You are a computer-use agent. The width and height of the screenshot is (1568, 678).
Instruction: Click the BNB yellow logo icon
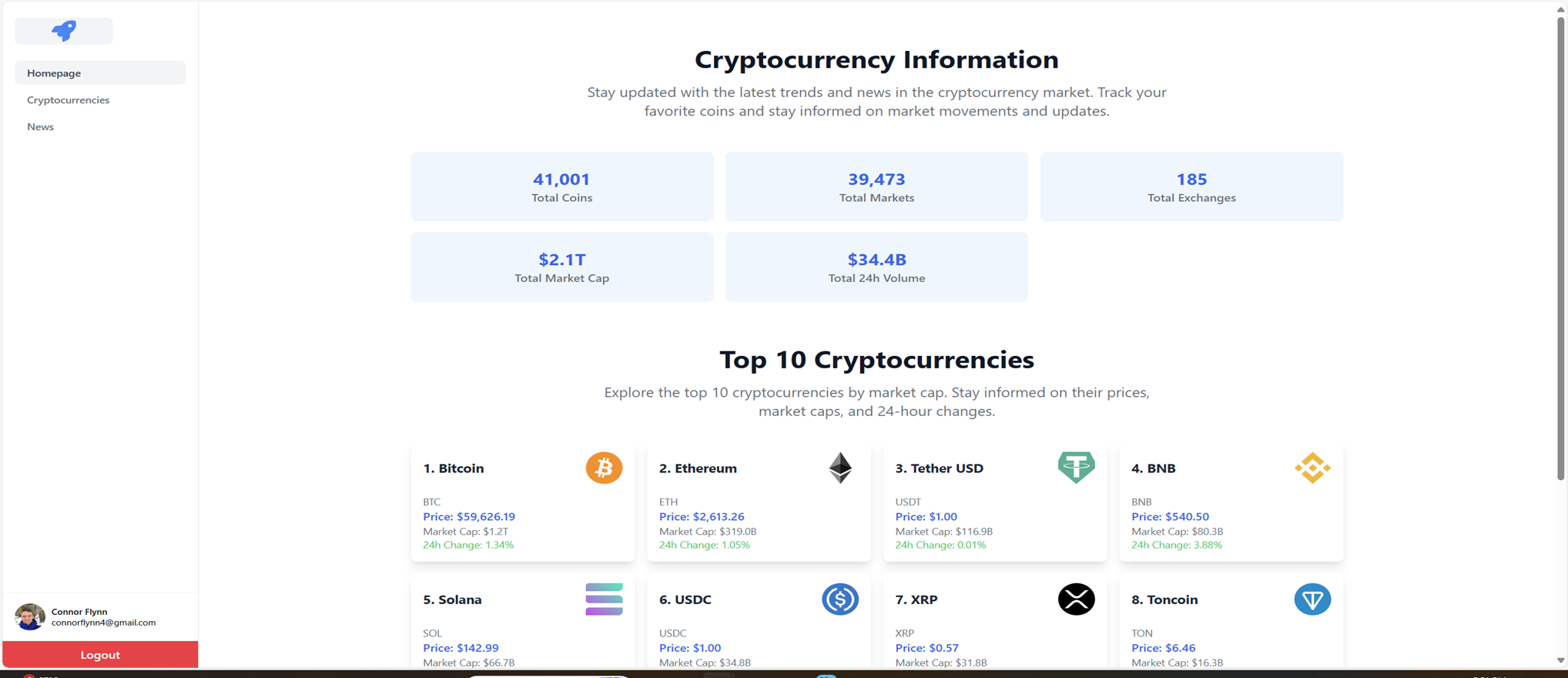1312,468
